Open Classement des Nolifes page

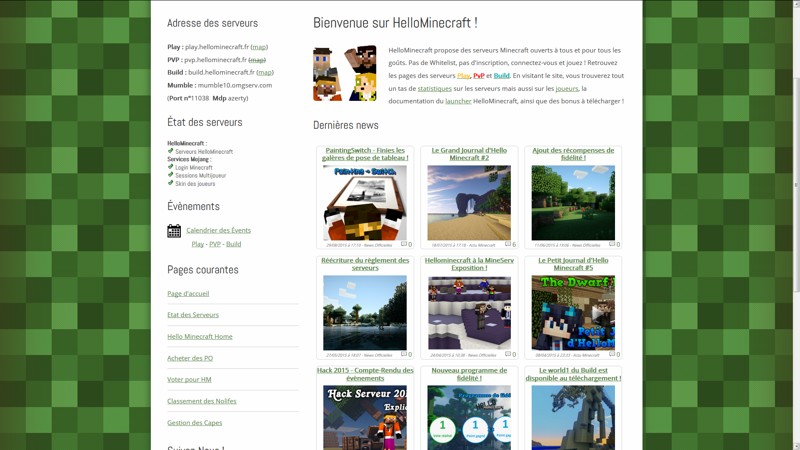[x=202, y=401]
